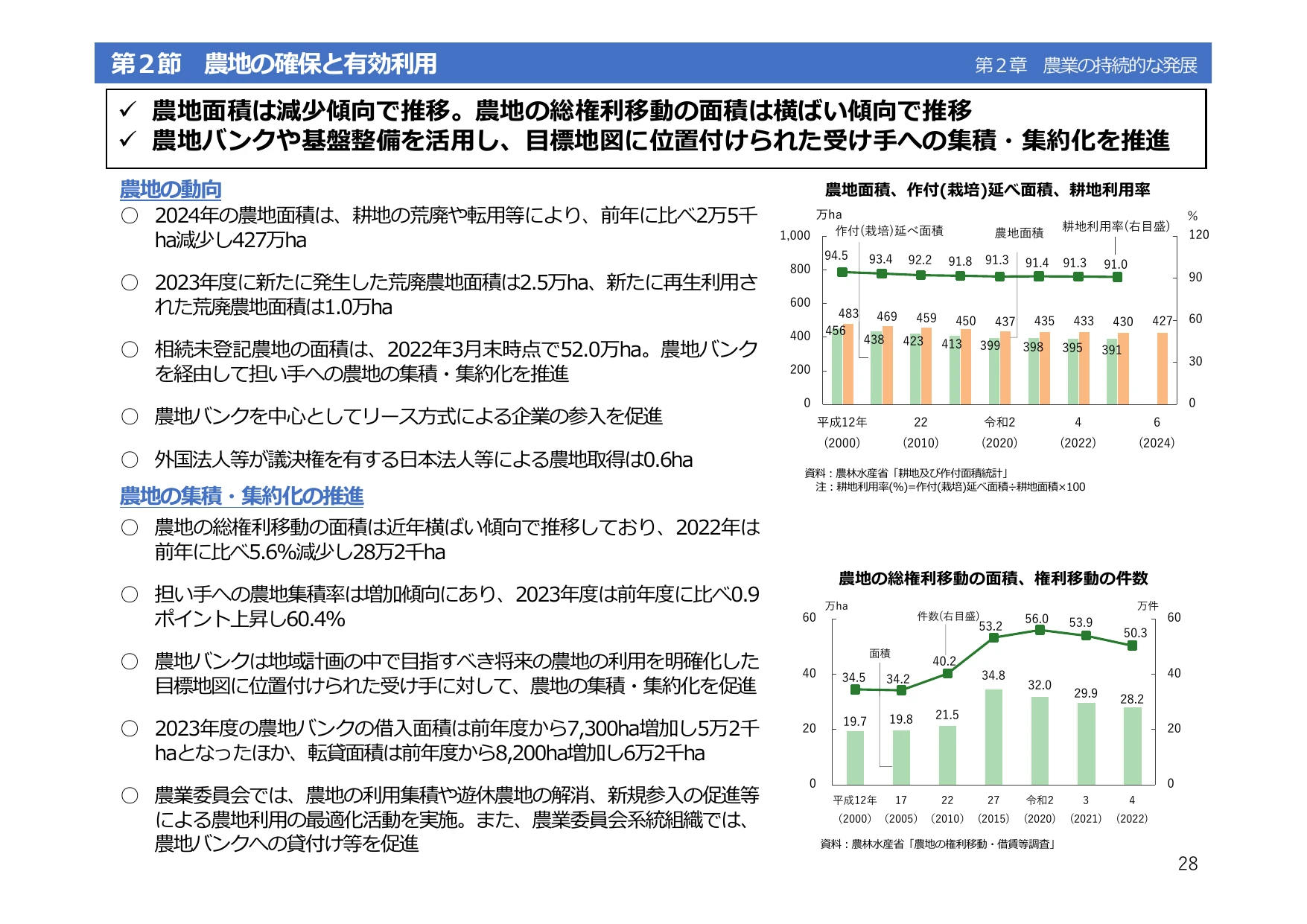Click the underlined heading 農地の動向
The height and width of the screenshot is (924, 1307).
[171, 189]
